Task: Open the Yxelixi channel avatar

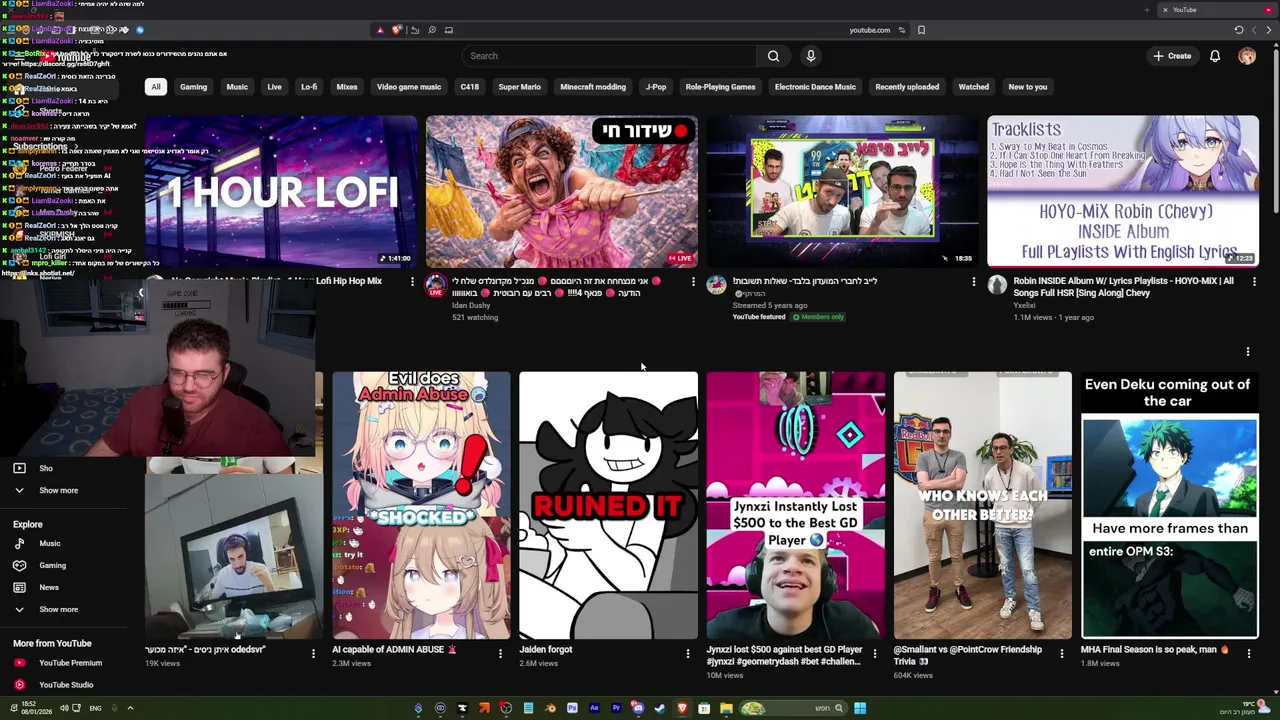Action: pos(997,286)
